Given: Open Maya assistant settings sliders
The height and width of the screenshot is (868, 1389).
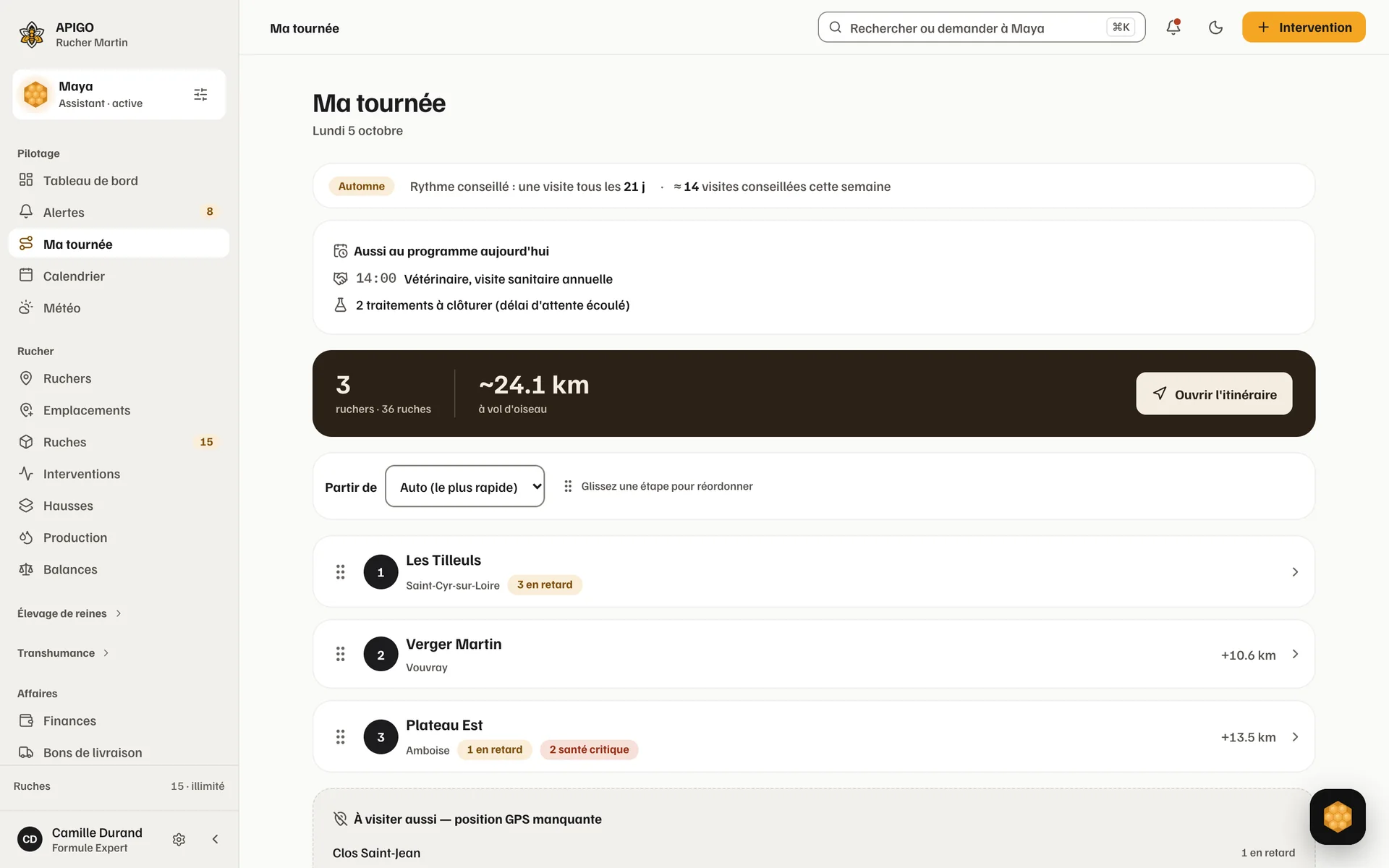Looking at the screenshot, I should (200, 95).
